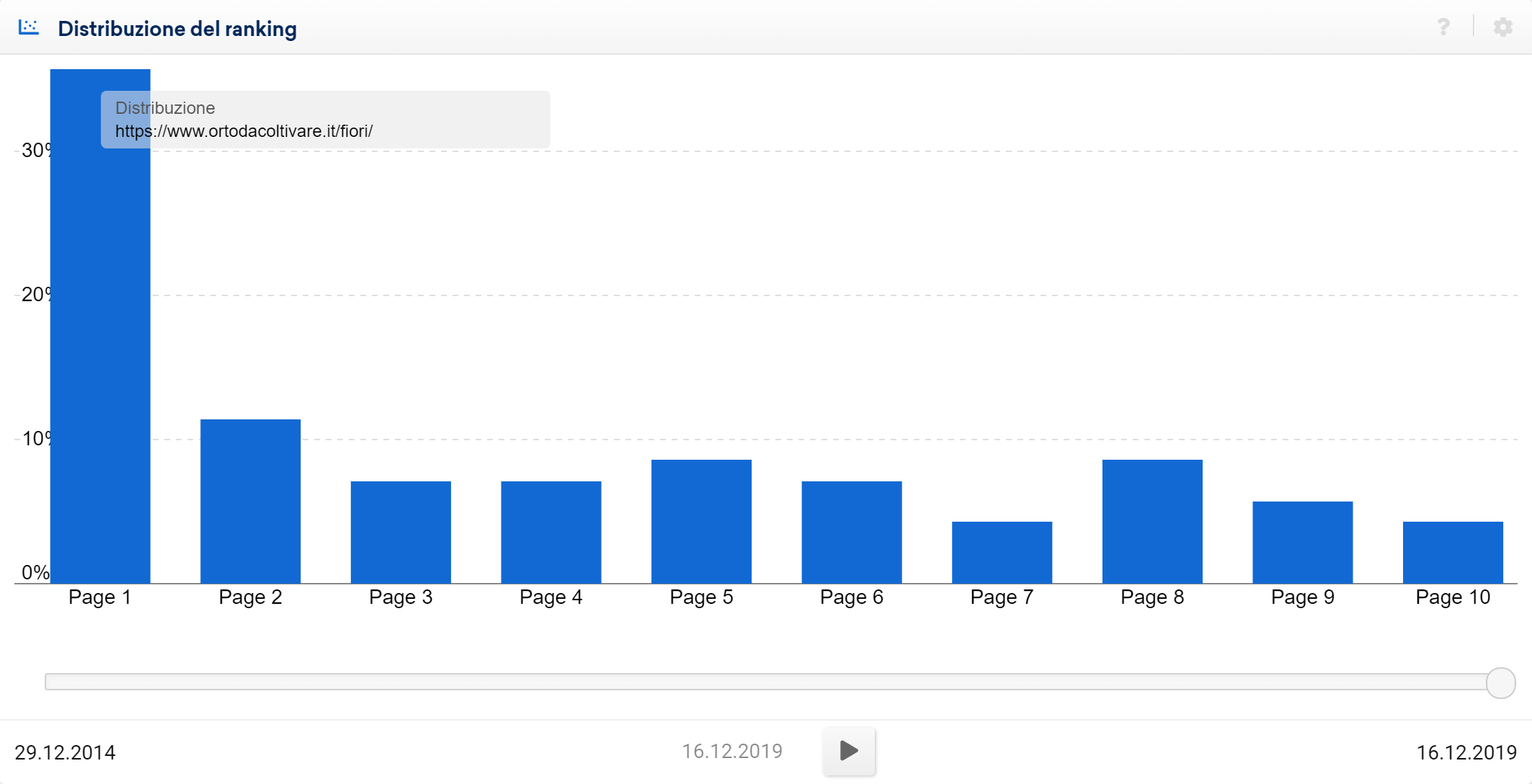Screen dimensions: 1532x784
Task: Click the Page 4 bar
Action: 551,532
